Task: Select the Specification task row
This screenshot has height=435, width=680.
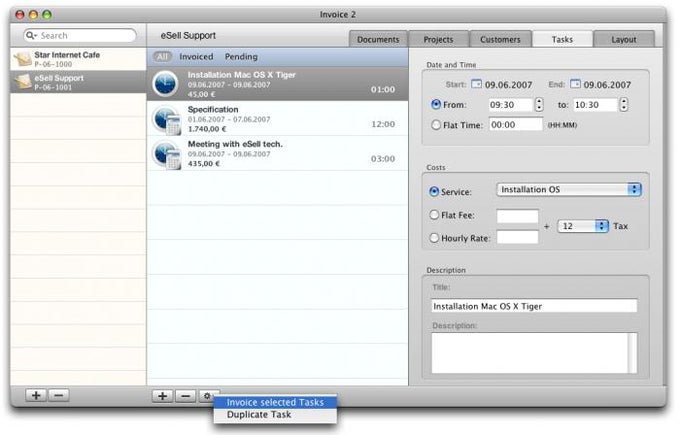Action: [x=278, y=118]
